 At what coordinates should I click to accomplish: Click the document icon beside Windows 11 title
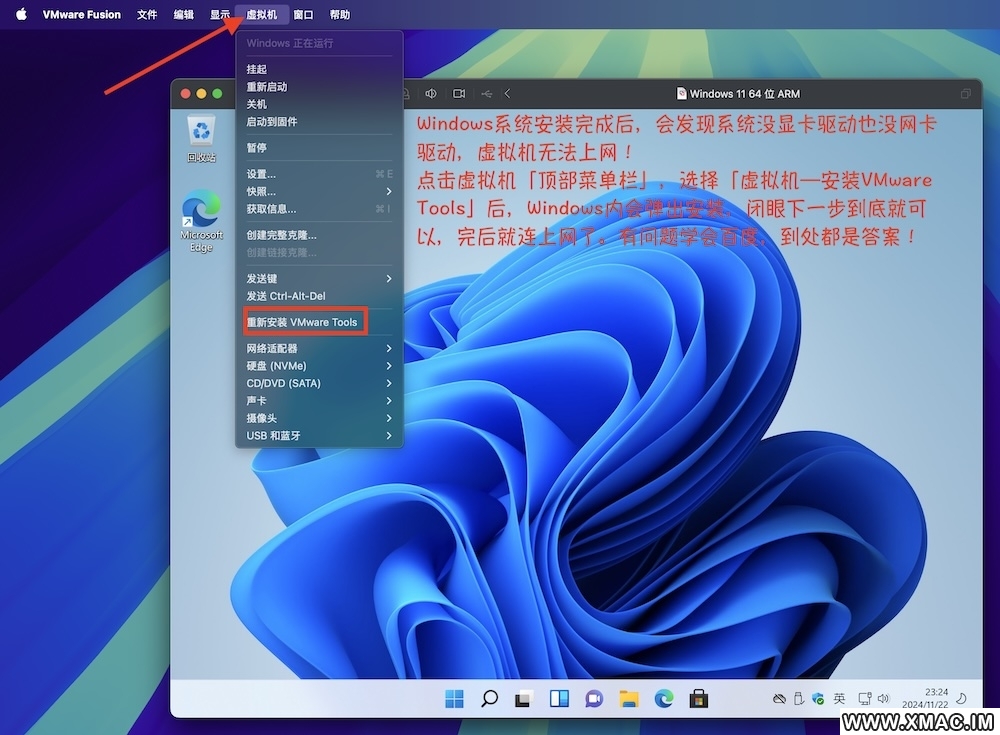coord(681,94)
